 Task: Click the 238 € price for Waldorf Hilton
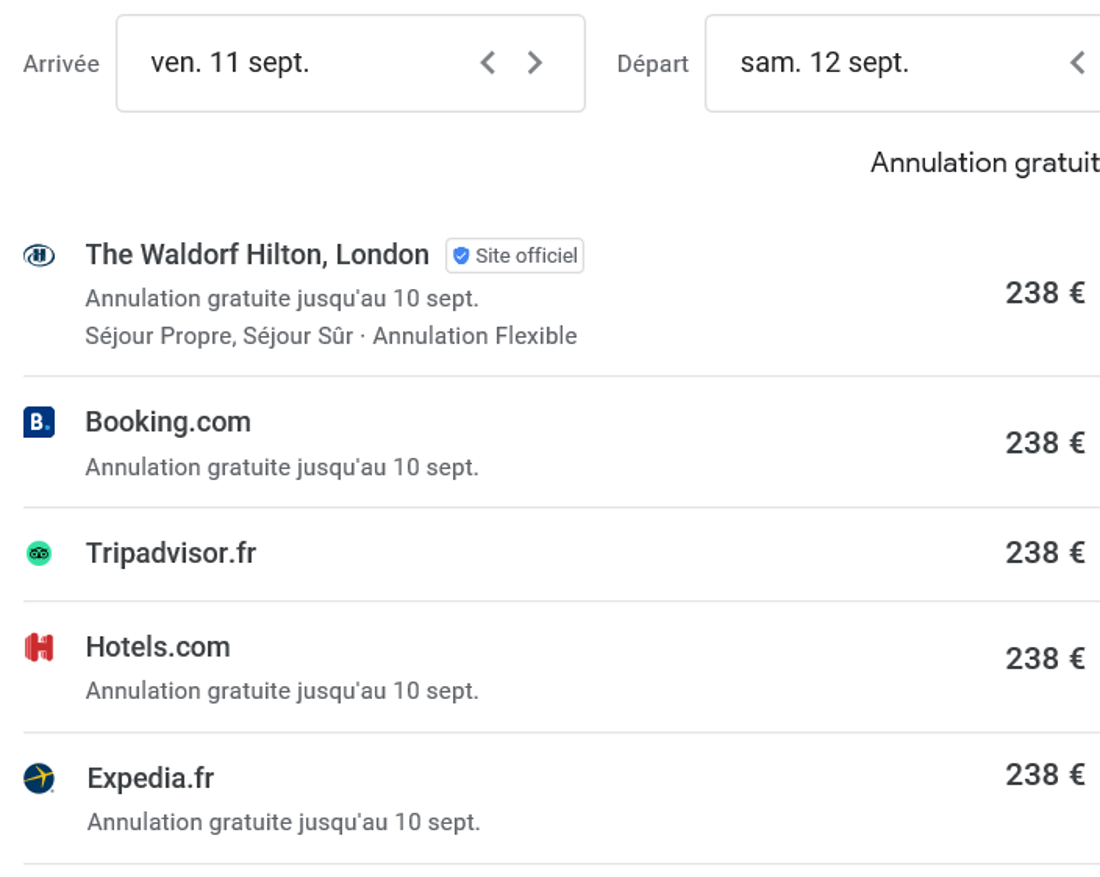1045,293
